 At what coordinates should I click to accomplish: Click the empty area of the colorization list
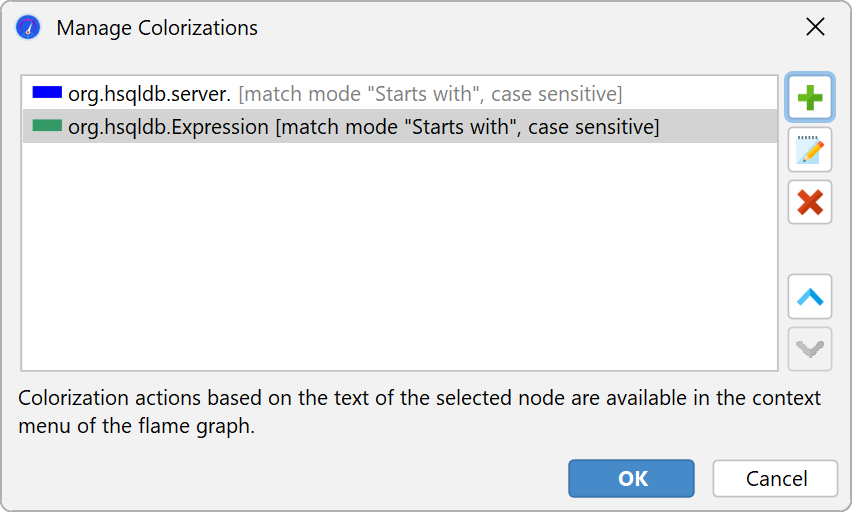[x=400, y=260]
